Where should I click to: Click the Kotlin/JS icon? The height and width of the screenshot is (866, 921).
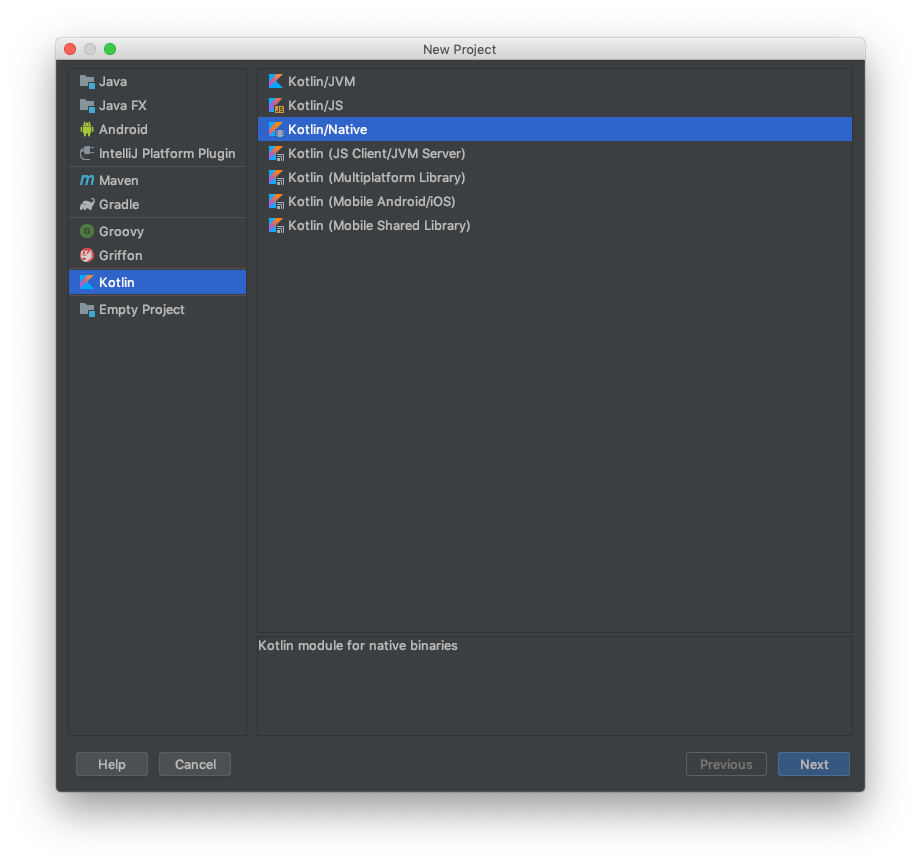click(x=276, y=106)
